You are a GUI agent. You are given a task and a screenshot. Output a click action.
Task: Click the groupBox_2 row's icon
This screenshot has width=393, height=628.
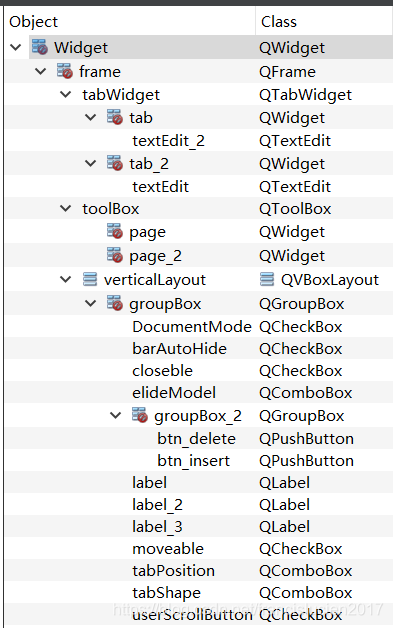tap(140, 415)
